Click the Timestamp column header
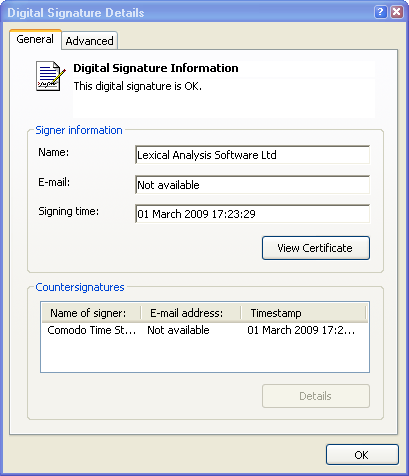The height and width of the screenshot is (476, 409). click(303, 313)
